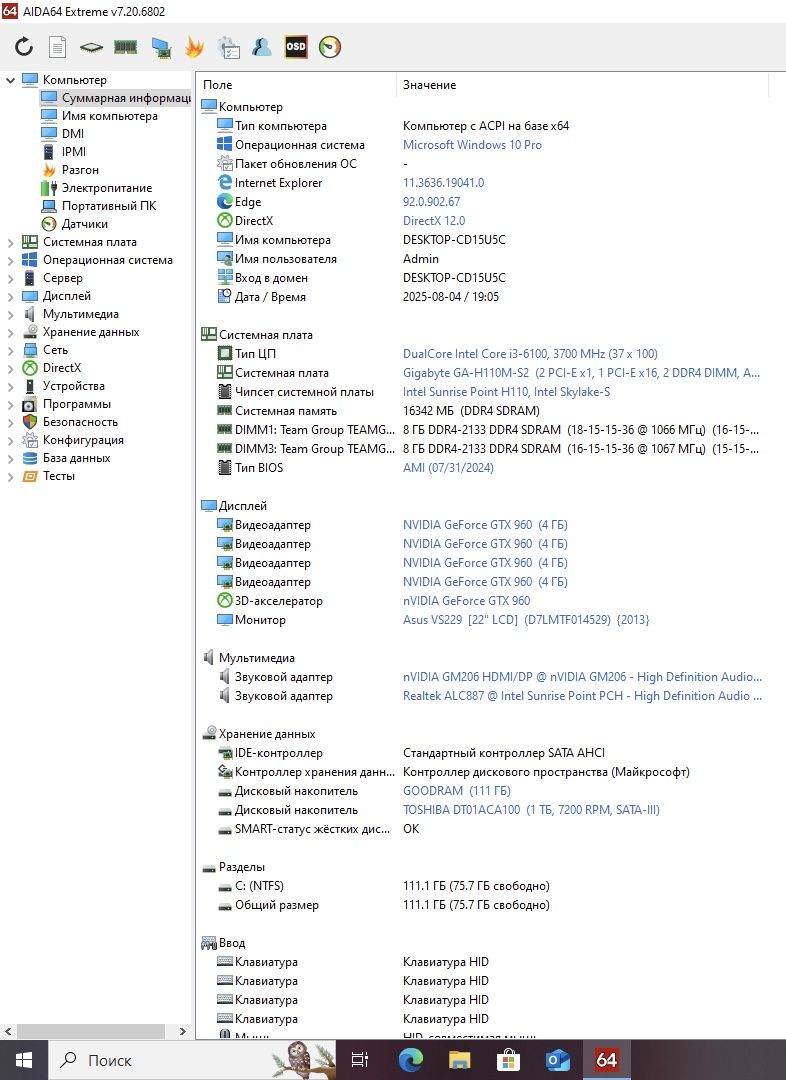Start the stability test flame icon
This screenshot has width=786, height=1080.
click(x=194, y=47)
